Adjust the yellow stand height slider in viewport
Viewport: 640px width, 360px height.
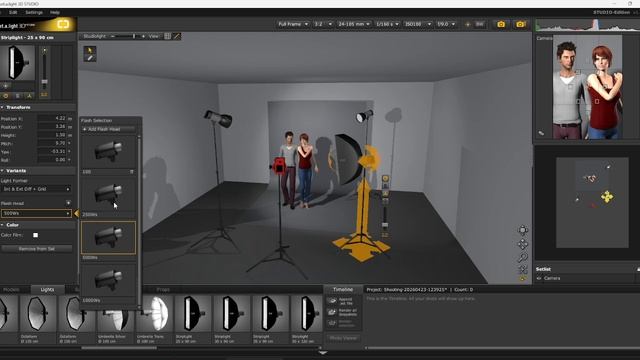click(385, 225)
